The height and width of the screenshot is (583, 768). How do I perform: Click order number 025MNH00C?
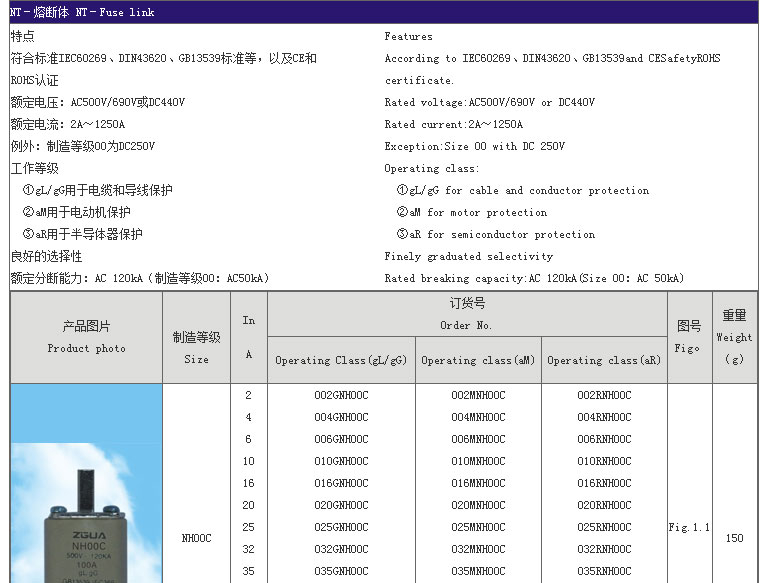point(478,528)
